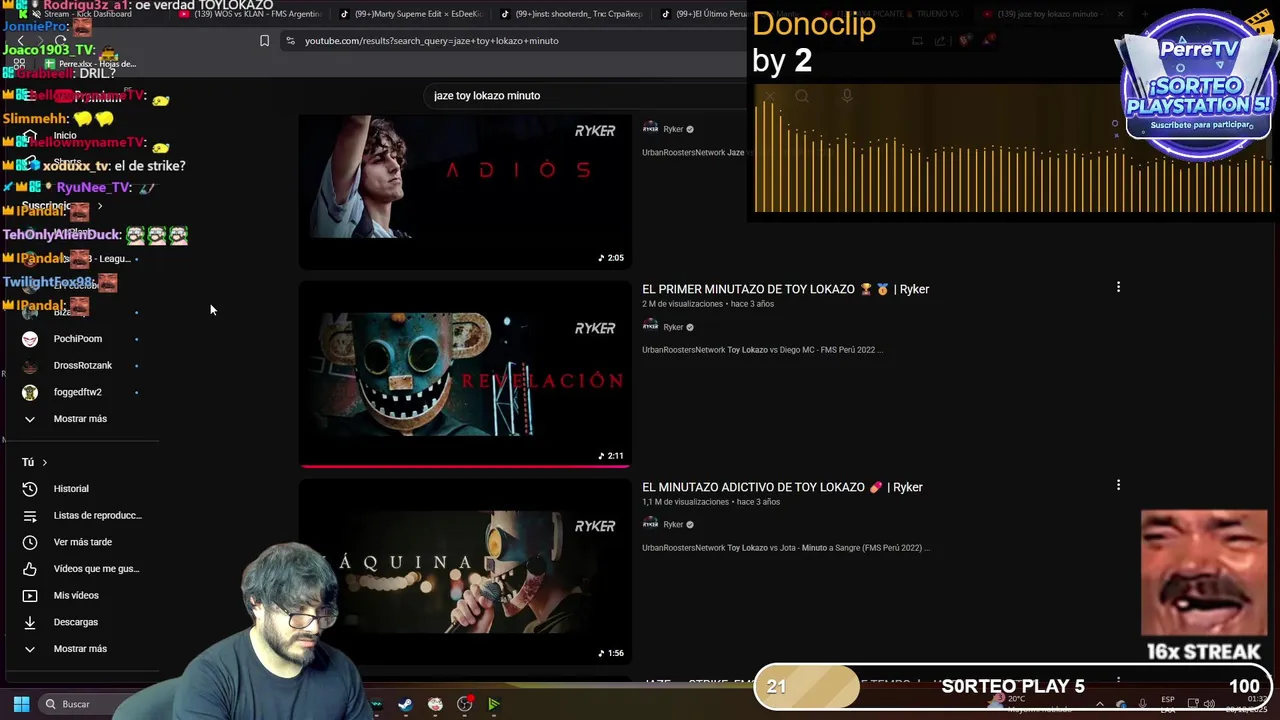The image size is (1280, 720).
Task: Click green play-arrow app in taskbar
Action: [494, 704]
